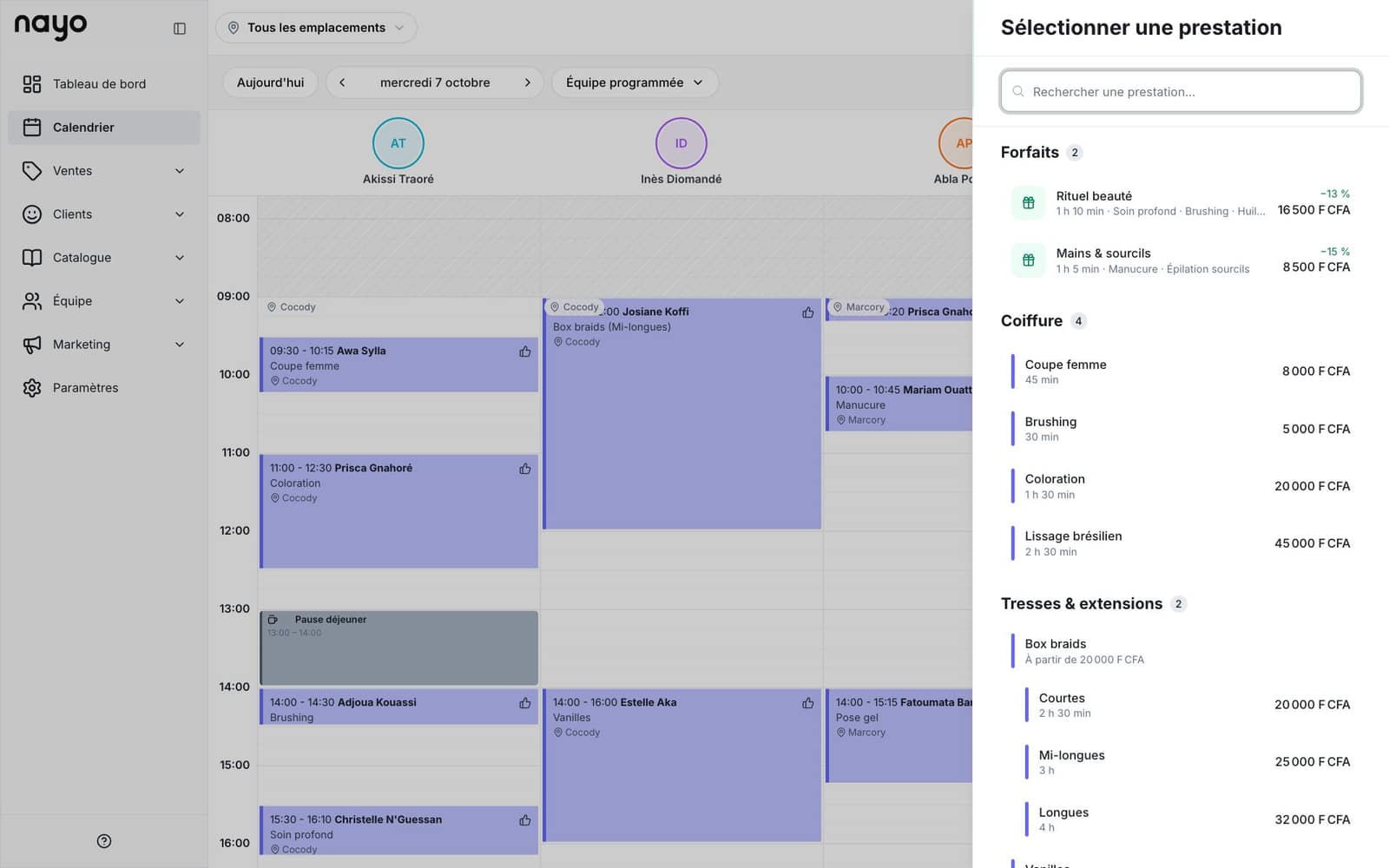Image resolution: width=1389 pixels, height=868 pixels.
Task: Click the mercredi 7 octobre date label
Action: (435, 82)
